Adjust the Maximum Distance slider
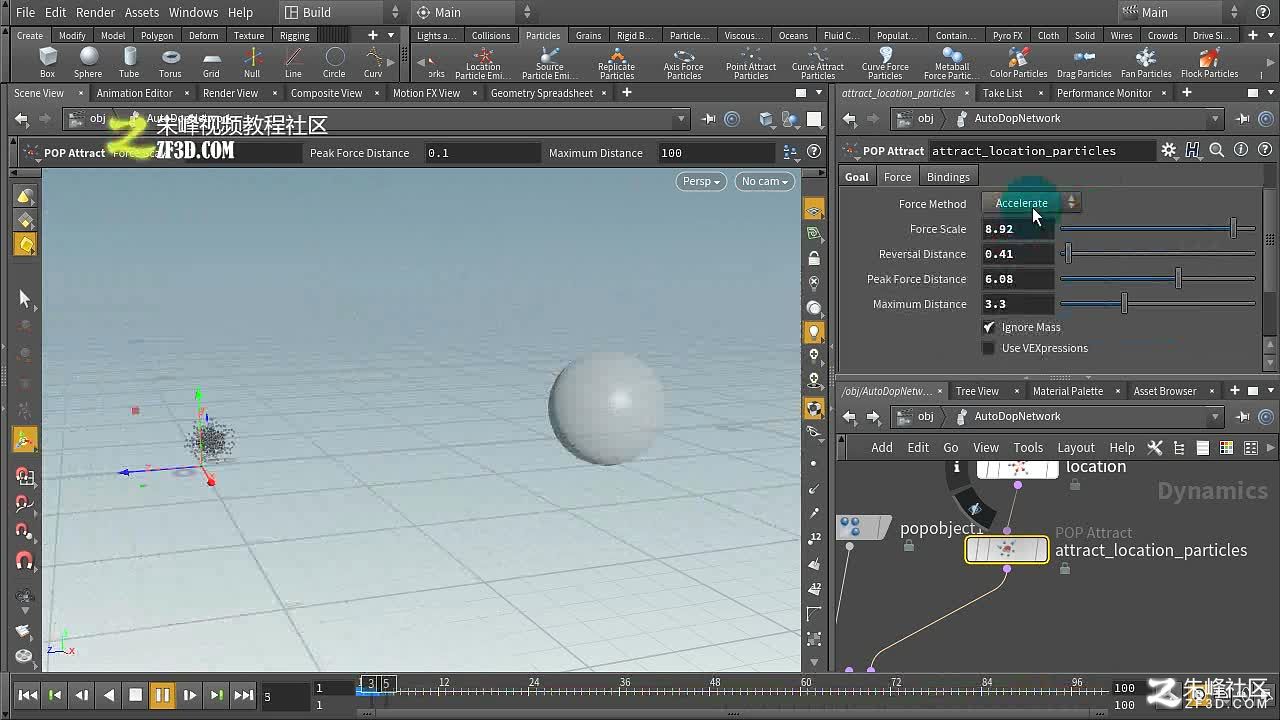This screenshot has height=720, width=1280. point(1158,304)
